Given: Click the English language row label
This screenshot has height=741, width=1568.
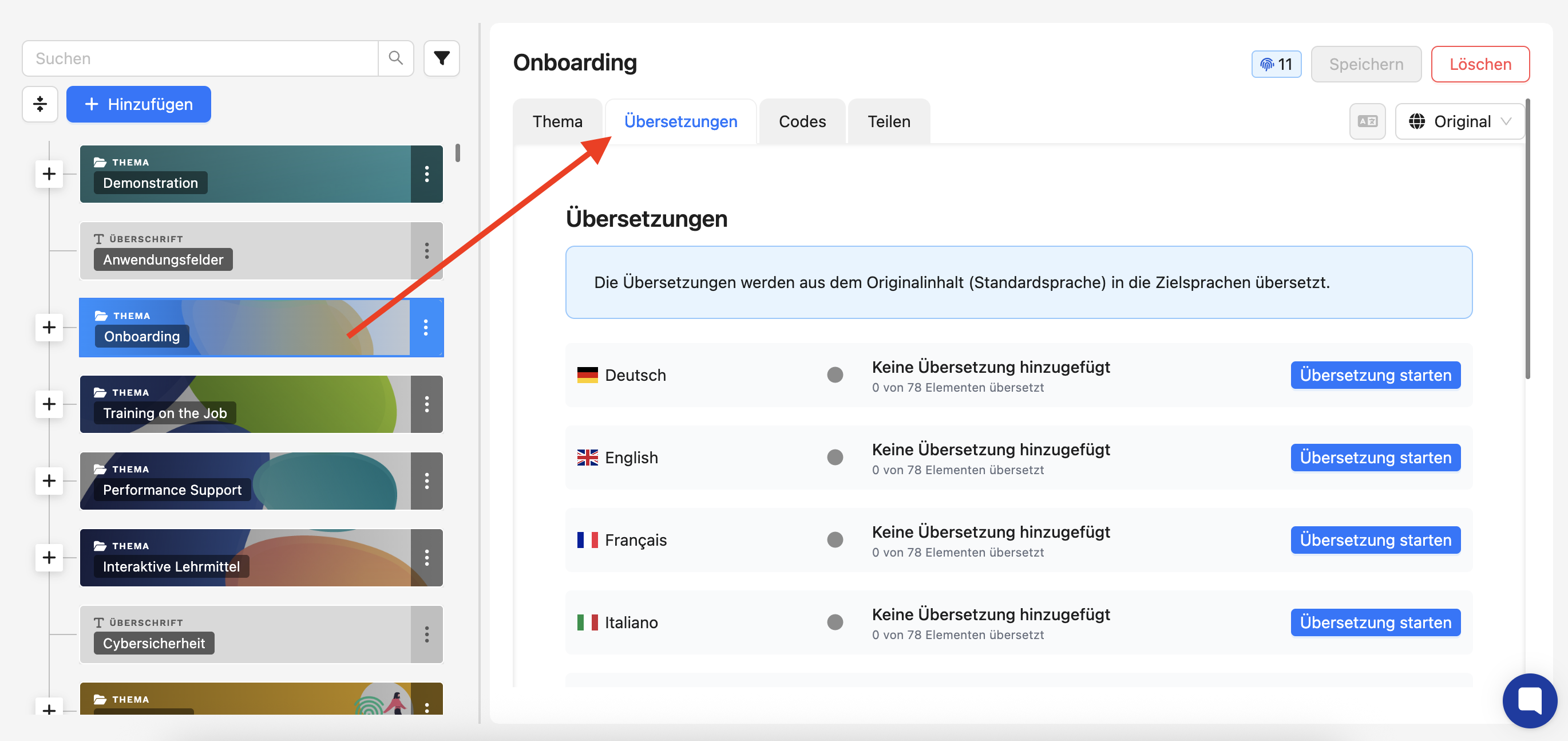Looking at the screenshot, I should point(631,458).
